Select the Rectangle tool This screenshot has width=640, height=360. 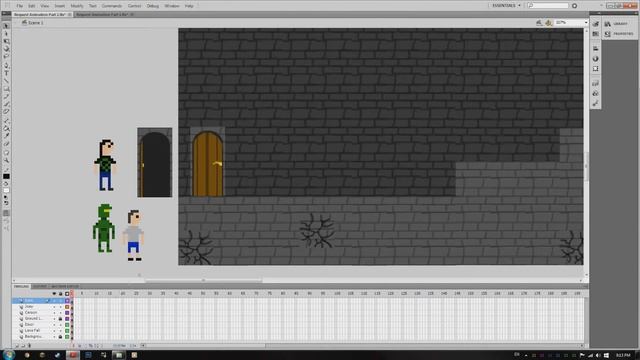[x=6, y=88]
